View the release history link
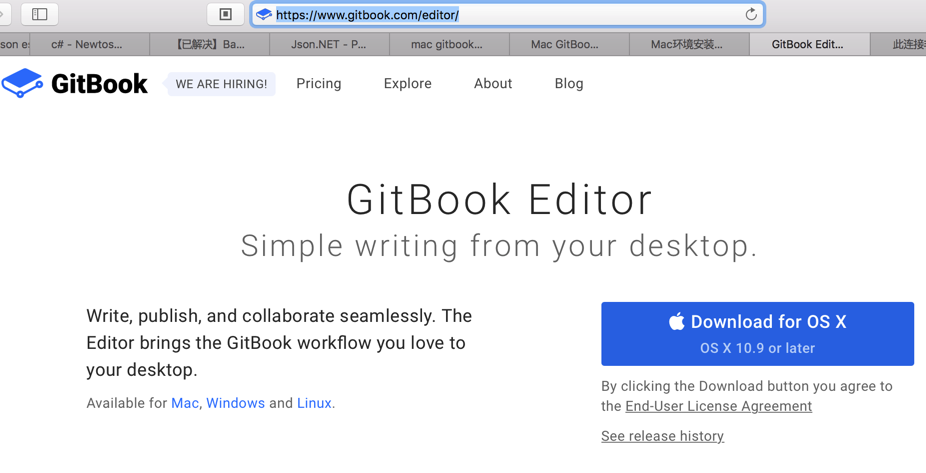Image resolution: width=926 pixels, height=473 pixels. 662,436
